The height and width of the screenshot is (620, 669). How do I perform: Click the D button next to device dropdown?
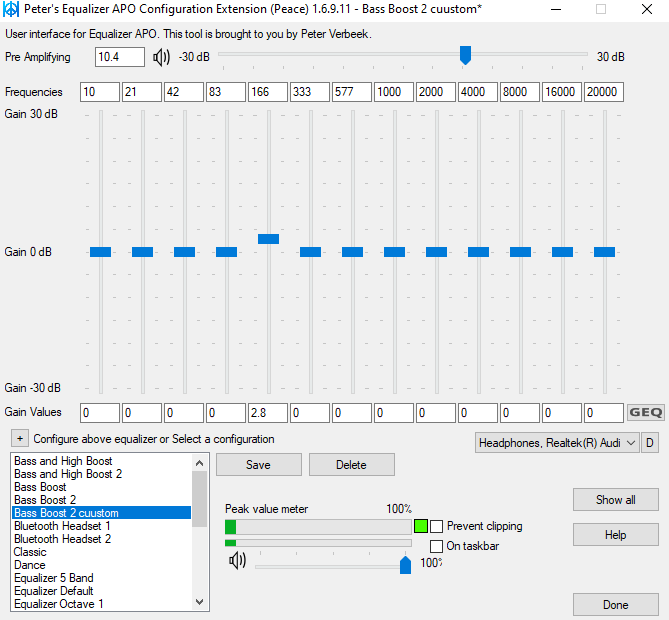[650, 443]
